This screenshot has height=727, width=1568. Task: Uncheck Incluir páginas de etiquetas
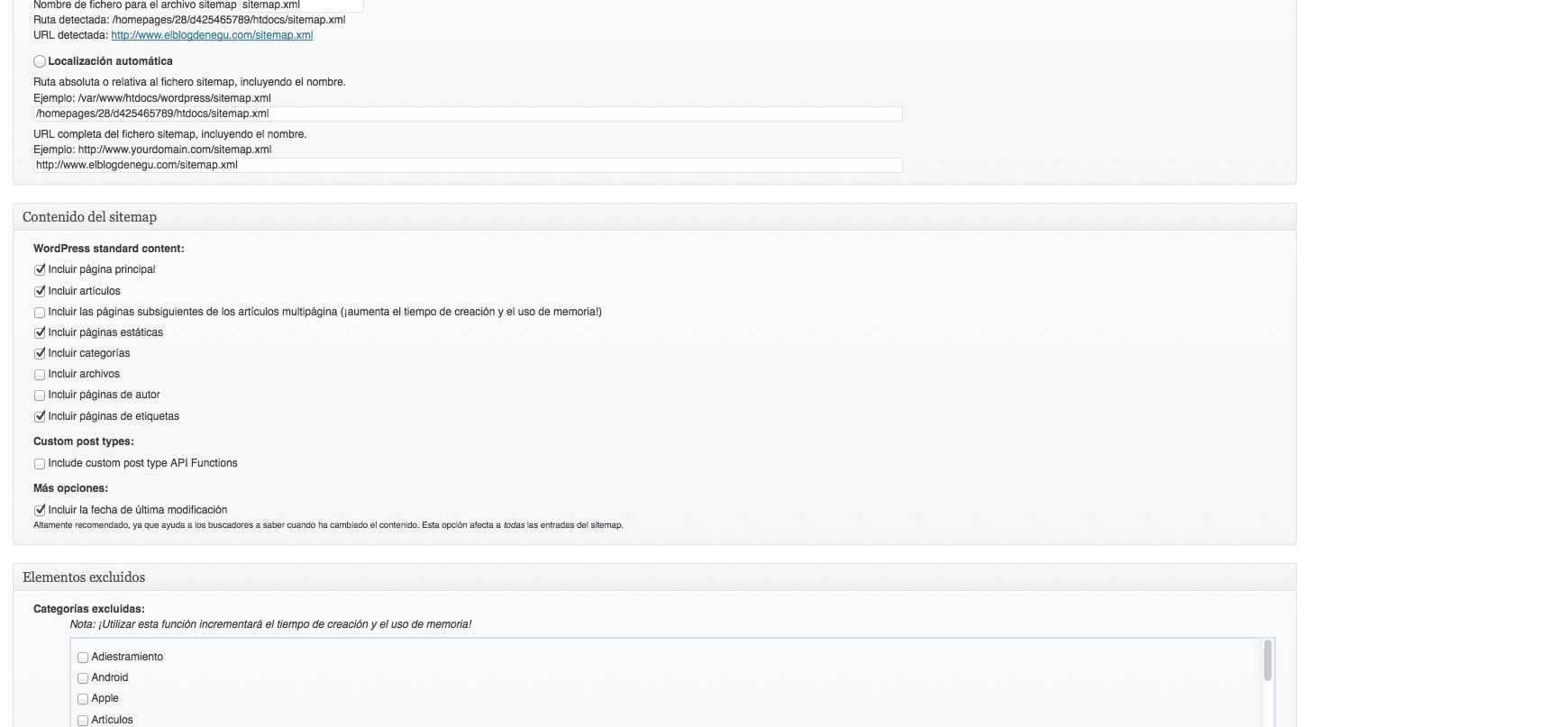(40, 416)
